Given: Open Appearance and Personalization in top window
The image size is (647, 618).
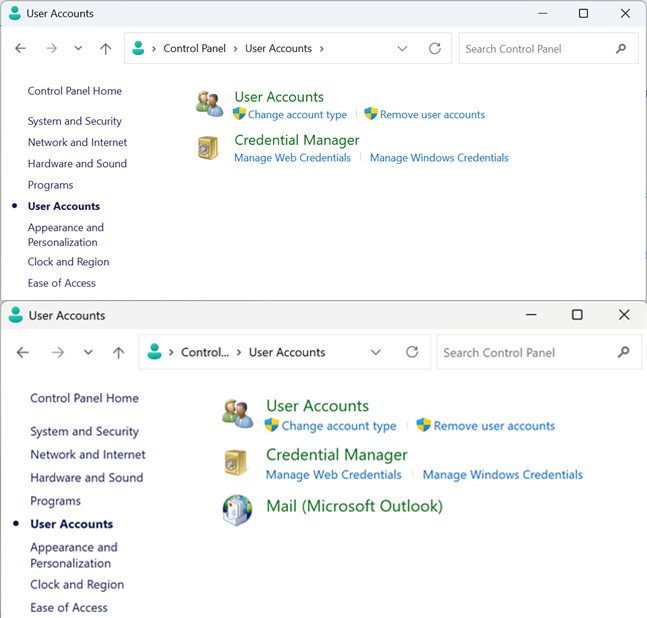Looking at the screenshot, I should point(66,235).
